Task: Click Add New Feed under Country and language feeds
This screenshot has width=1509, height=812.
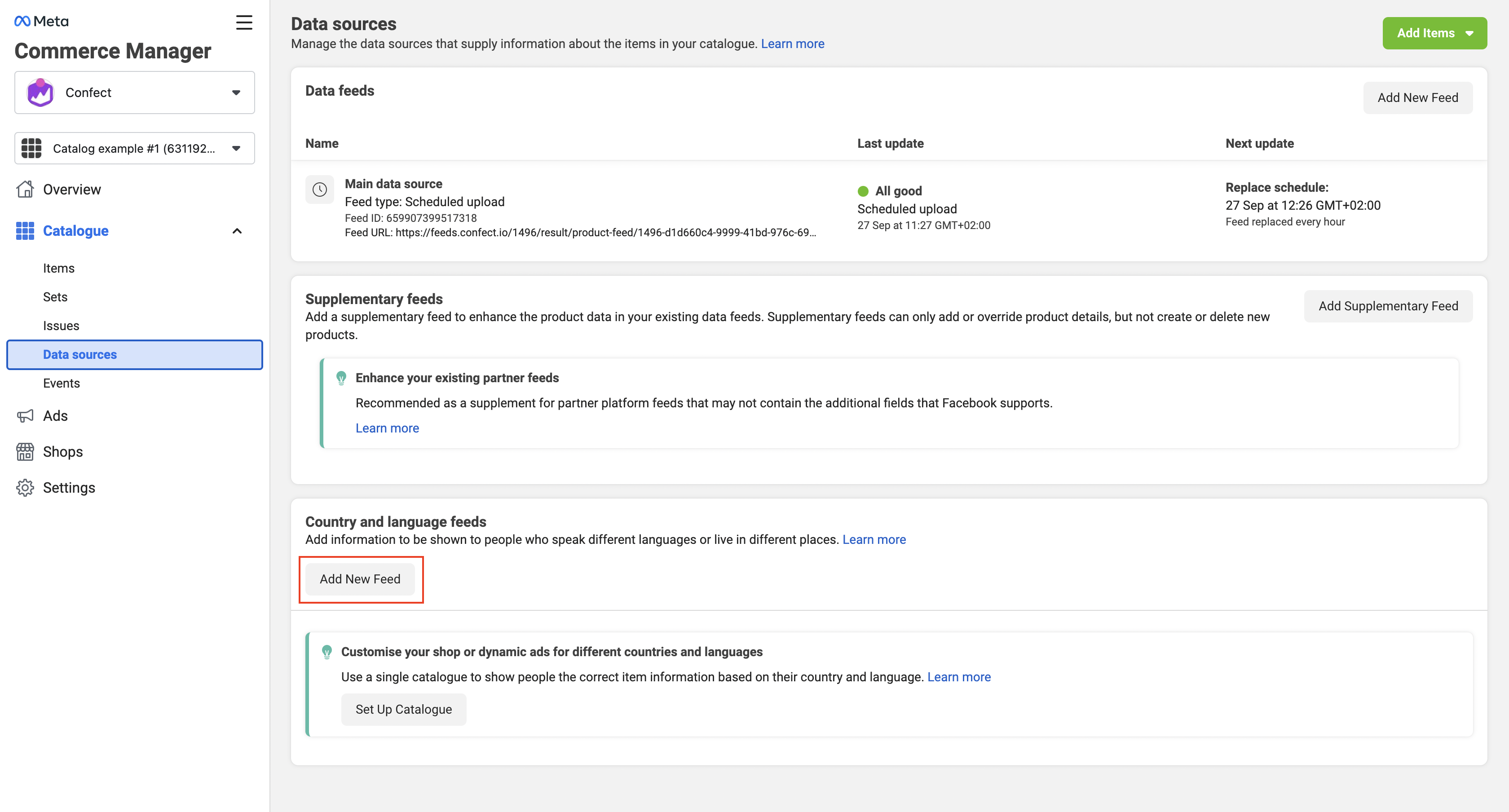Action: coord(360,579)
